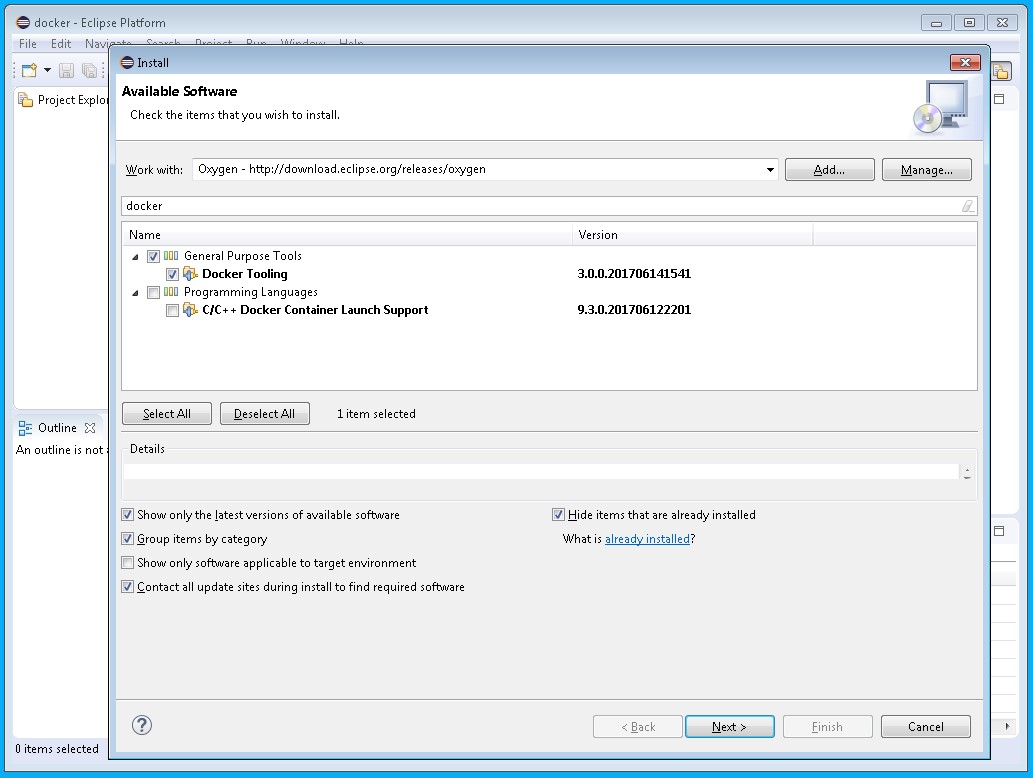Screen dimensions: 1033x778
Task: Click the docker filter text field
Action: [x=540, y=206]
